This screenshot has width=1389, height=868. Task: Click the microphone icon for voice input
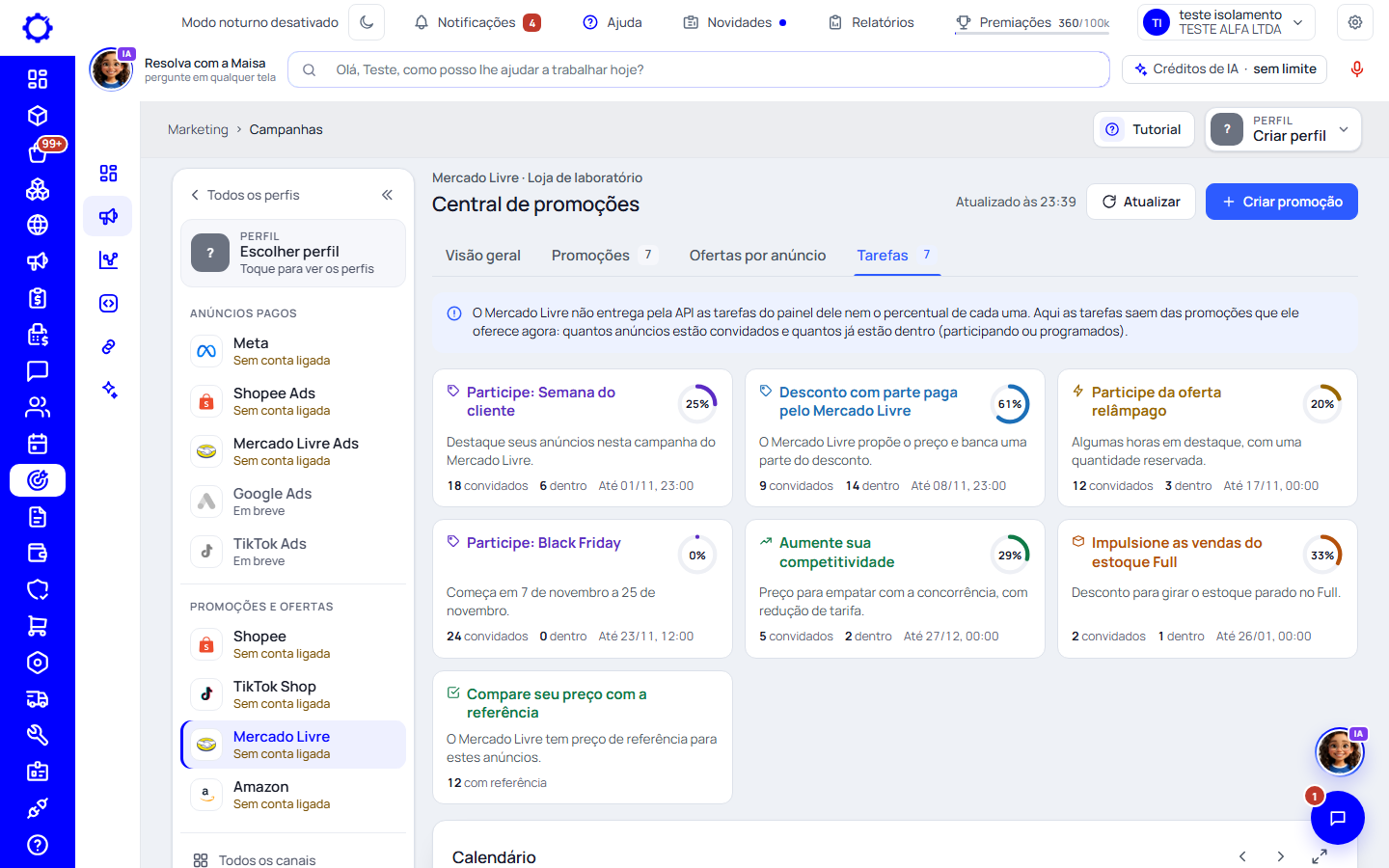1356,69
